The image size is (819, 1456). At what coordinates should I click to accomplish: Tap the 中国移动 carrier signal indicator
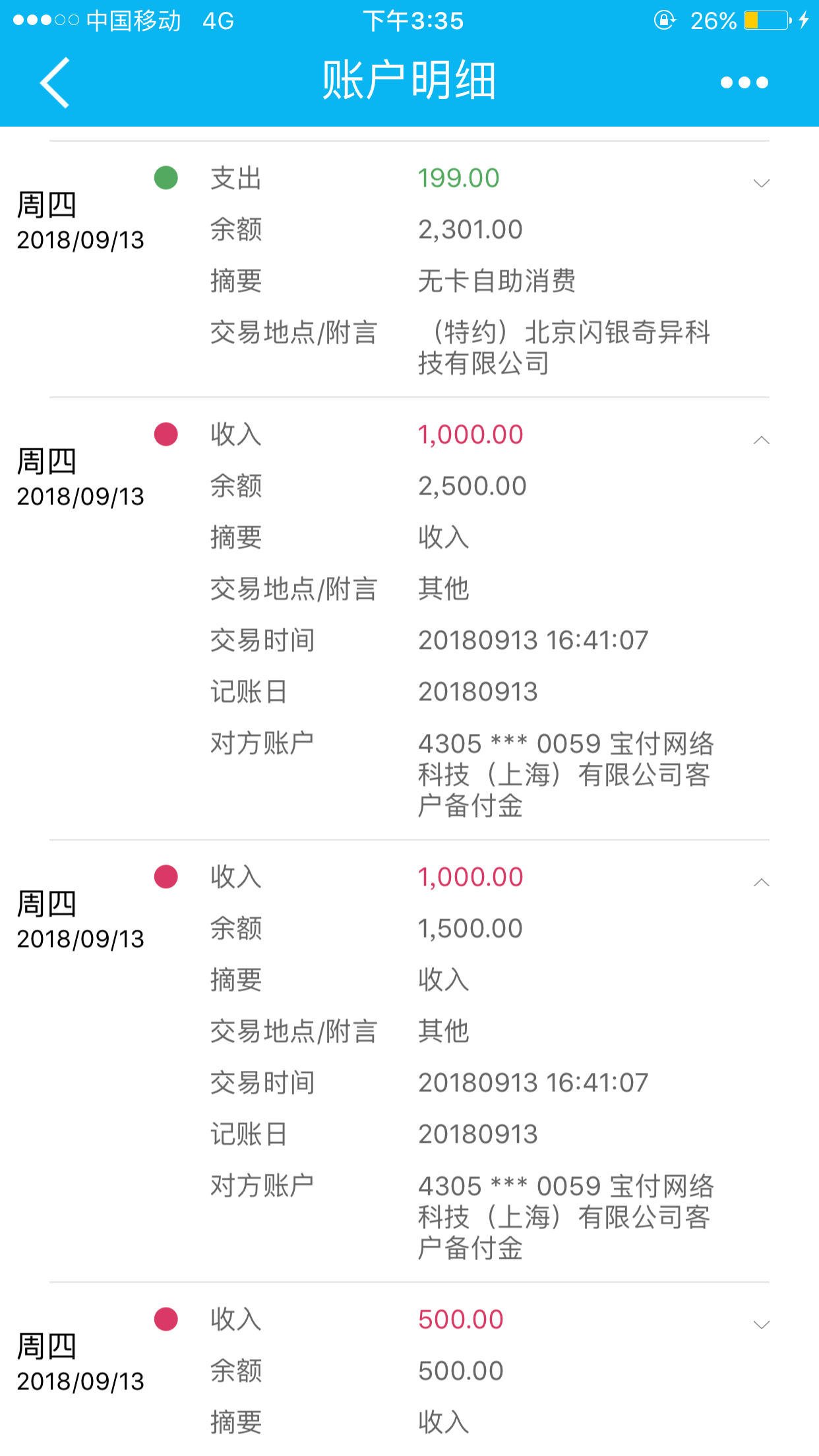97,20
